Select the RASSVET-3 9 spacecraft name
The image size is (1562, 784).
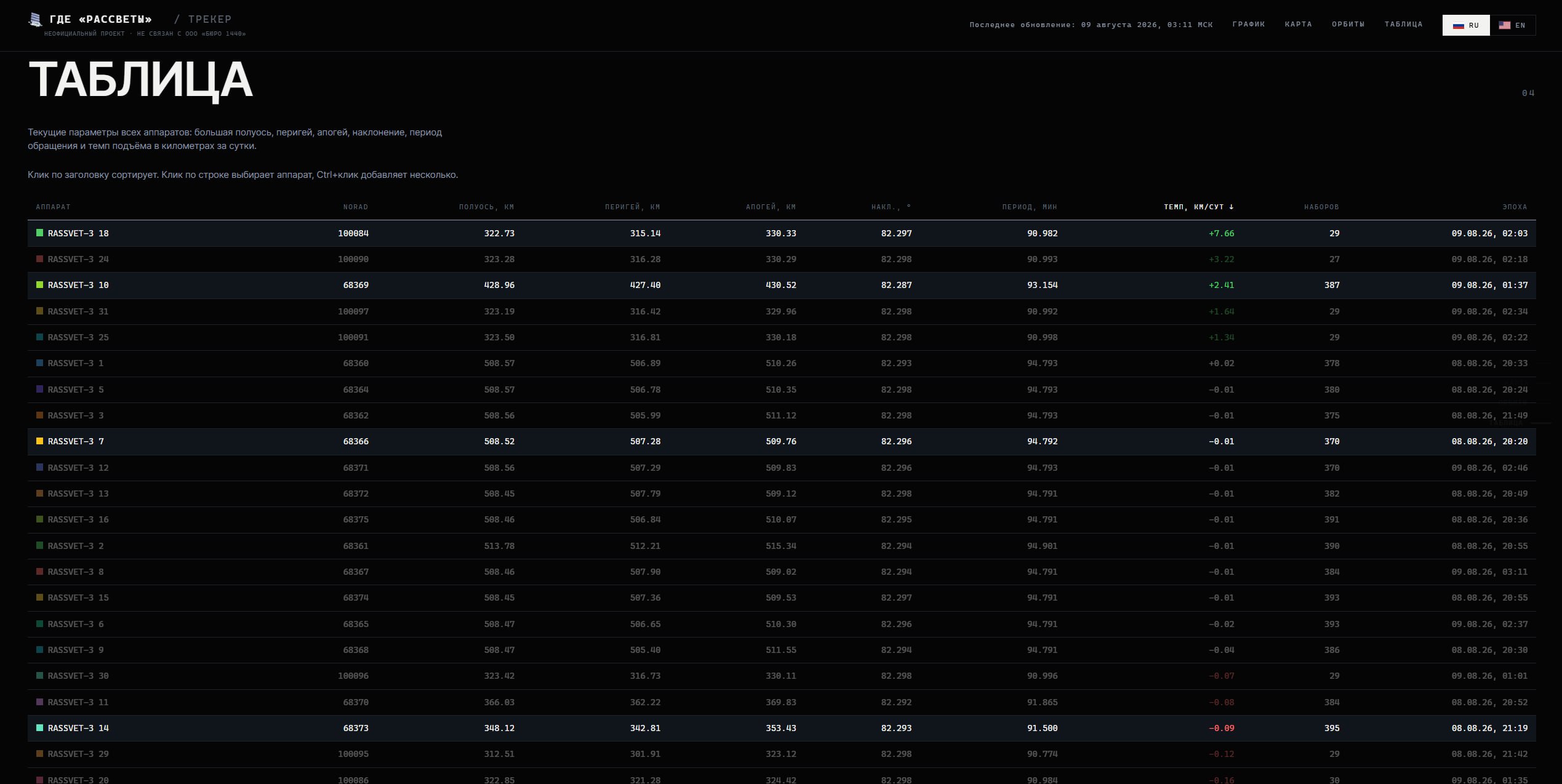tap(76, 650)
